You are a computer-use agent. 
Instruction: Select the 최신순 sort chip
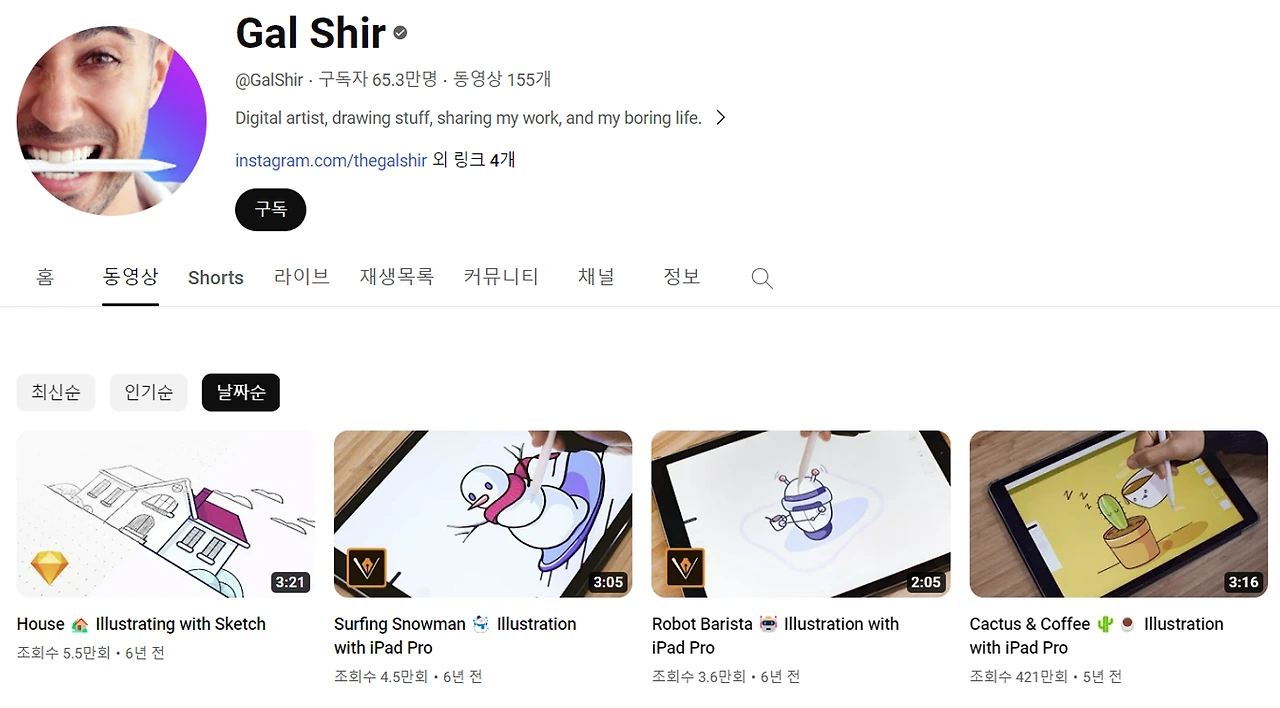56,393
